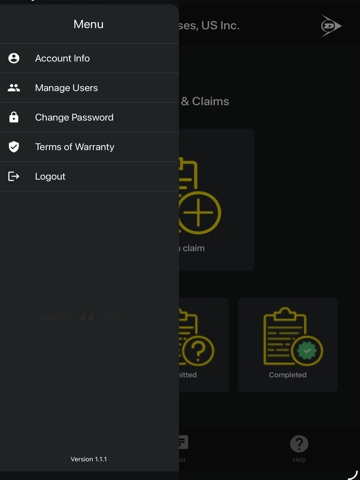
Task: Click the submitted claims question-mark clipboard icon
Action: tap(197, 337)
